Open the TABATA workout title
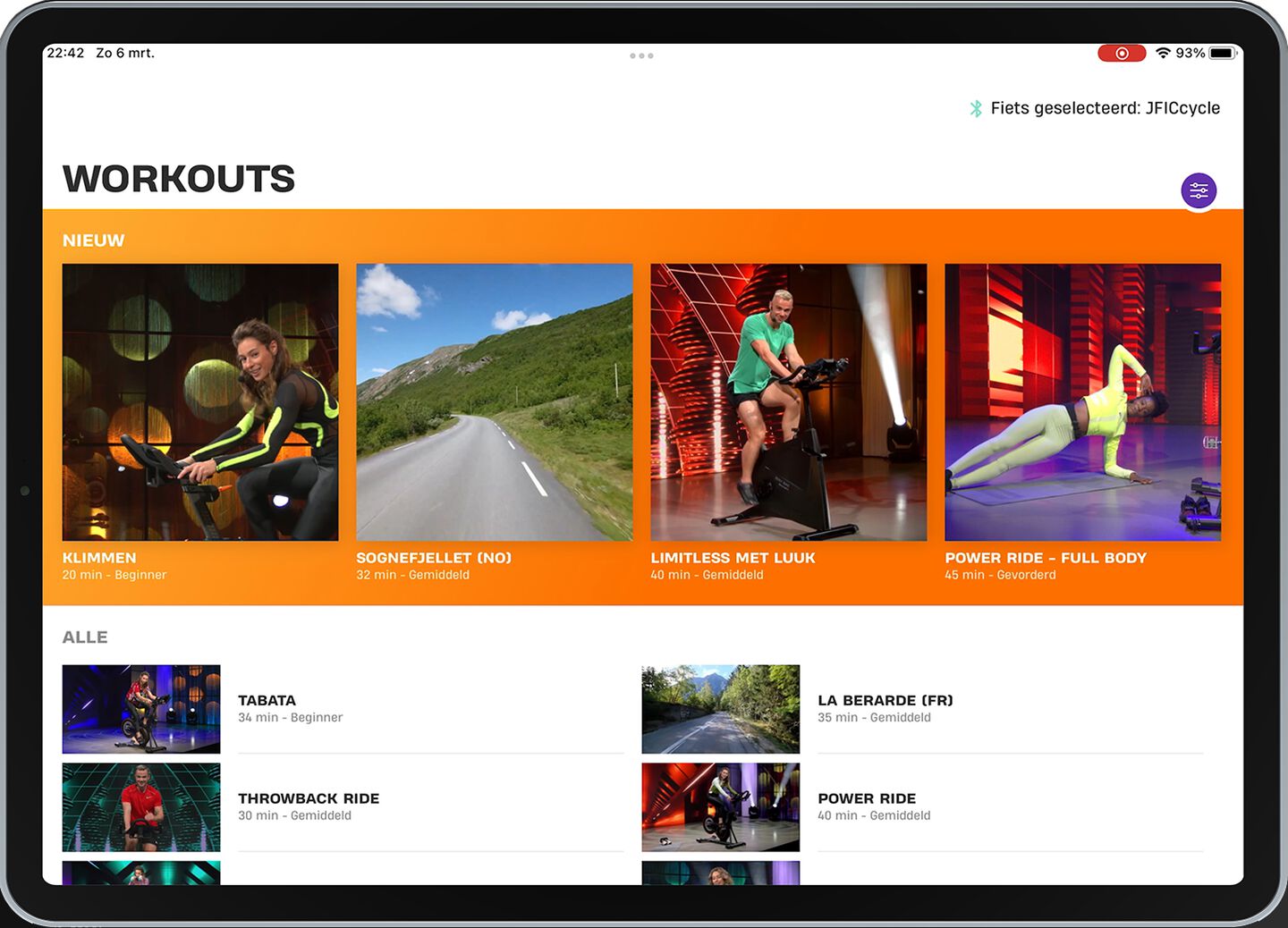This screenshot has width=1288, height=928. (x=267, y=700)
